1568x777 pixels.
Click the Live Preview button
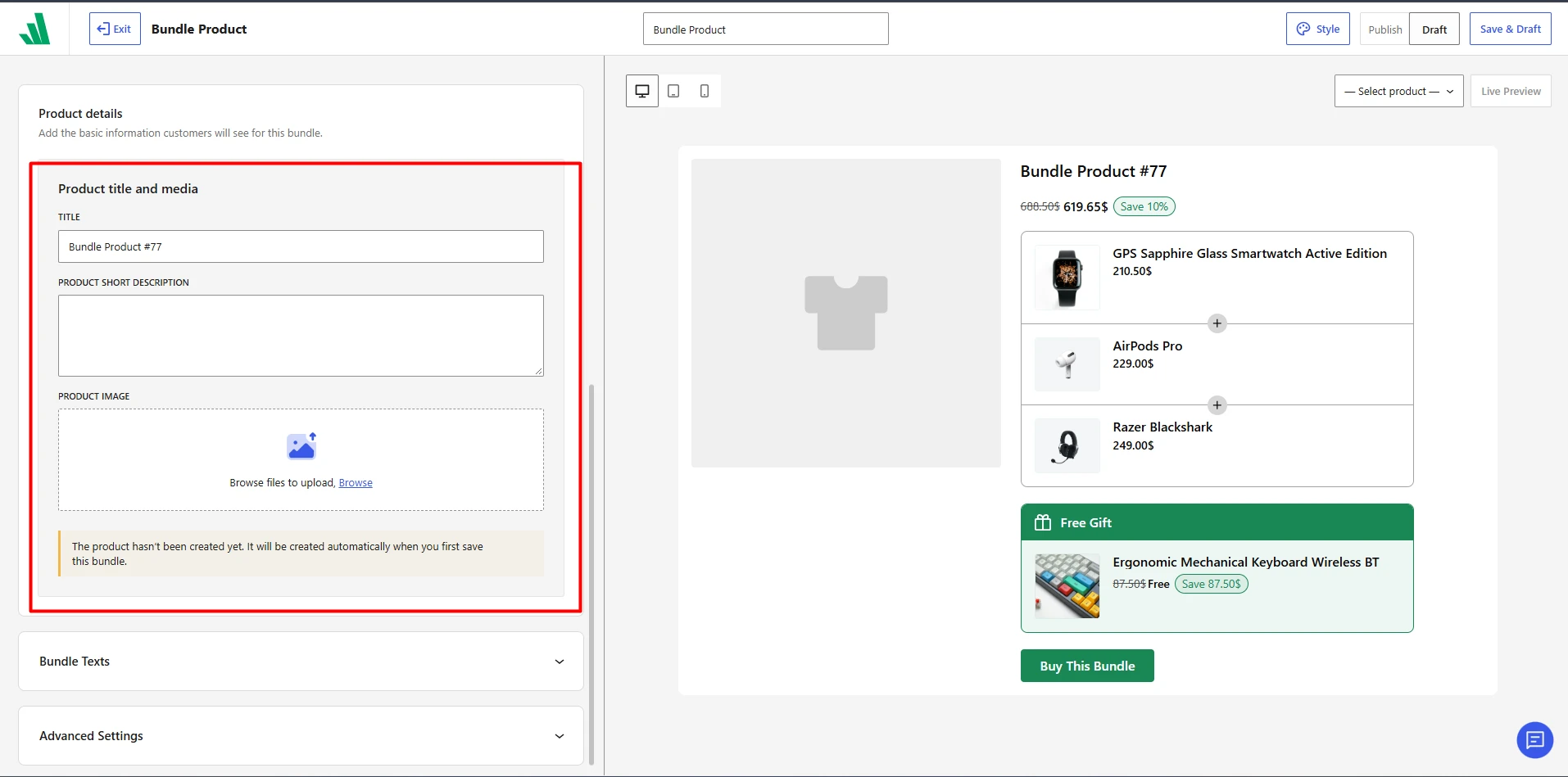[1511, 91]
